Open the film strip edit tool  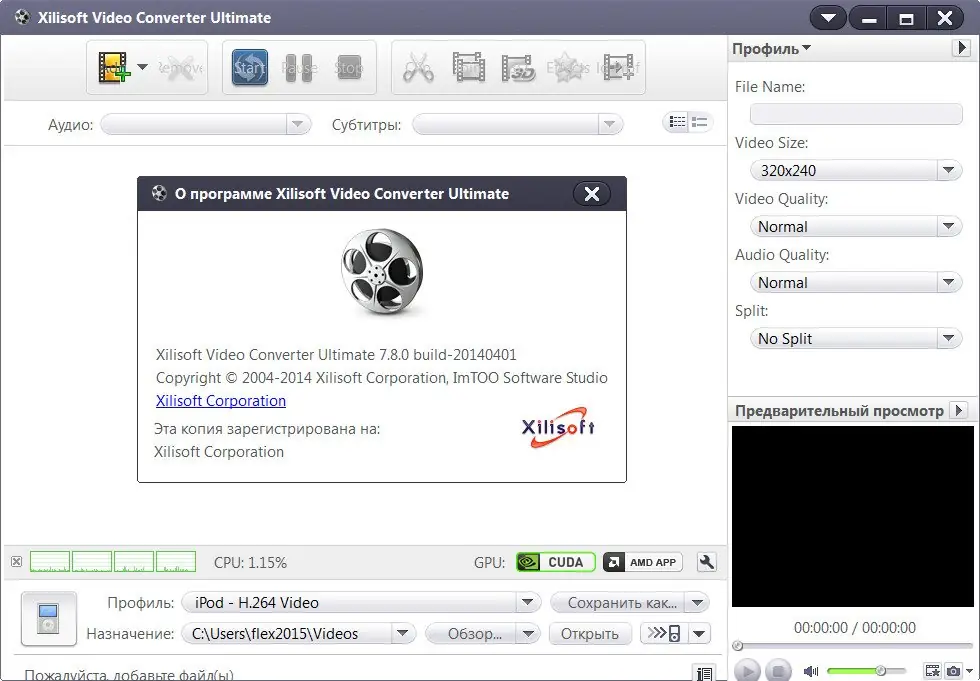469,67
